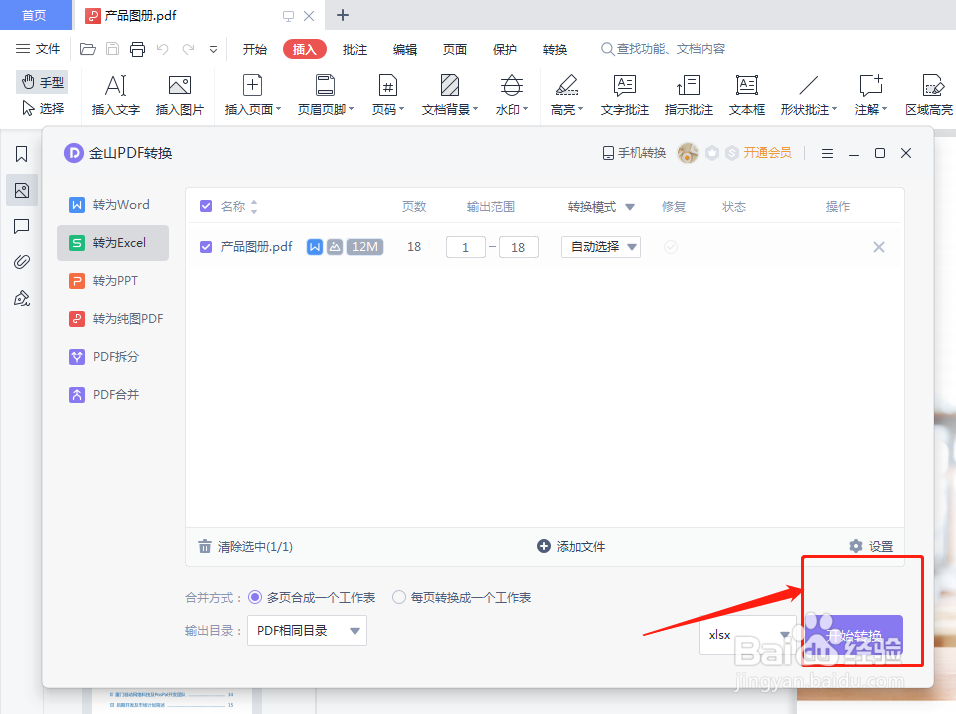Click the 高亮 highlighter tool

(x=567, y=95)
